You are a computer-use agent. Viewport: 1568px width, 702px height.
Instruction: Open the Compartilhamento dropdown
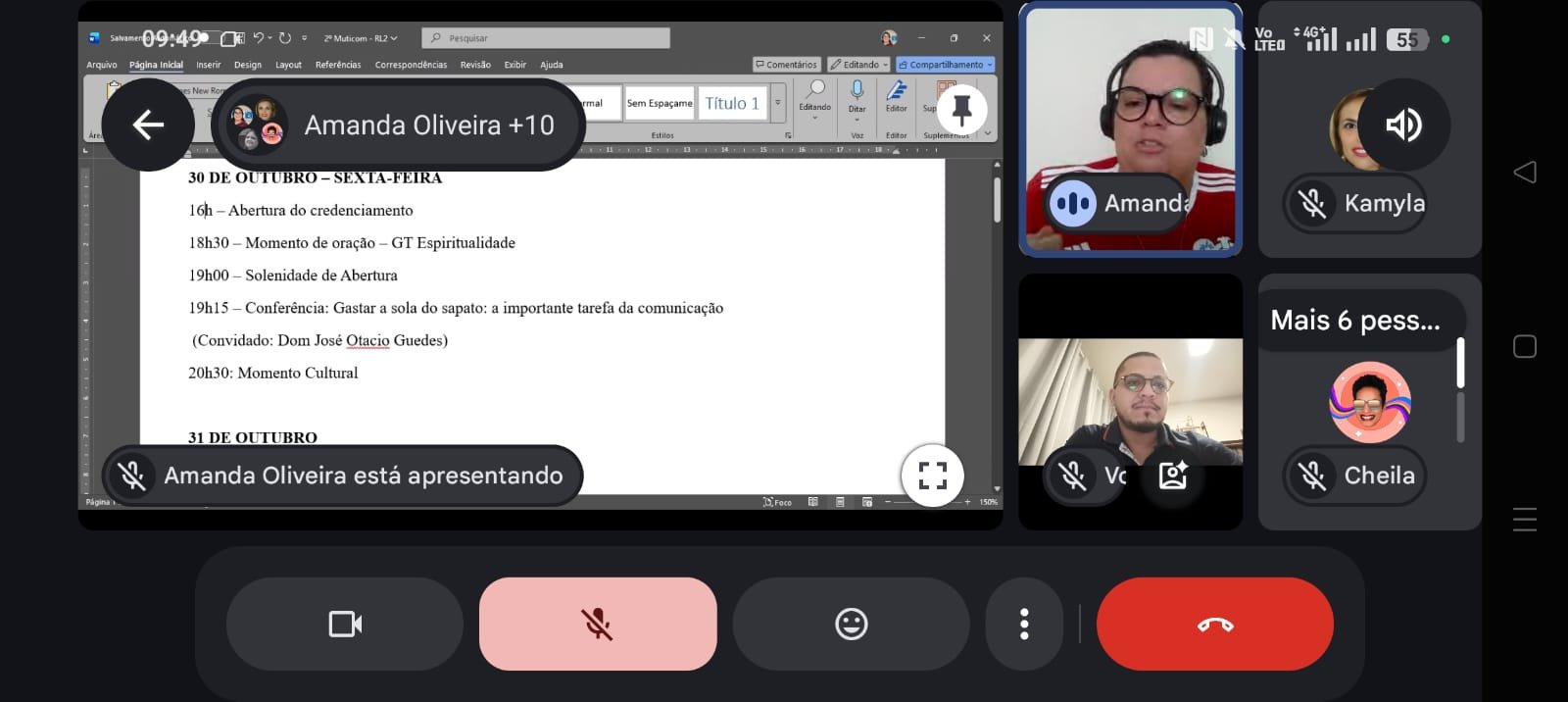tap(946, 65)
